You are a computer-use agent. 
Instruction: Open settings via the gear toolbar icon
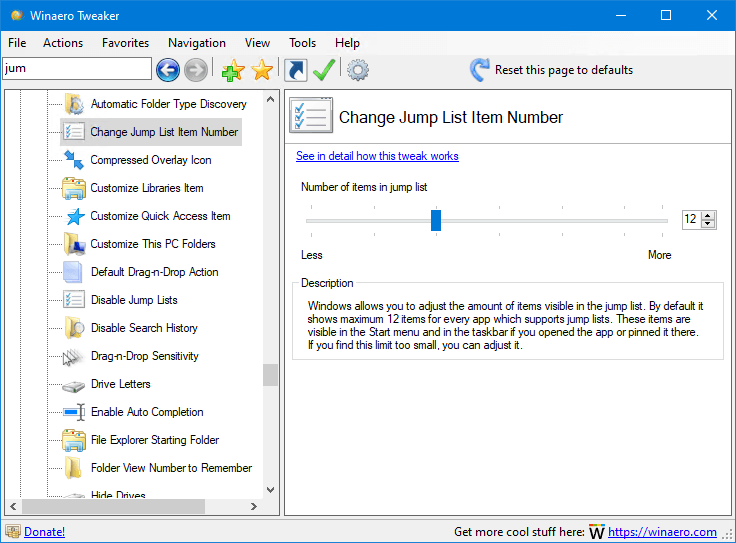pos(358,70)
